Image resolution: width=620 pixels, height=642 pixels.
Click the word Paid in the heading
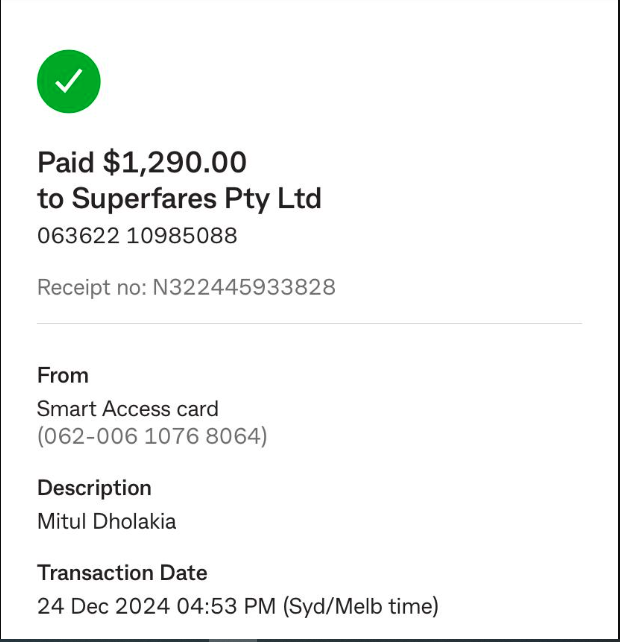[66, 163]
